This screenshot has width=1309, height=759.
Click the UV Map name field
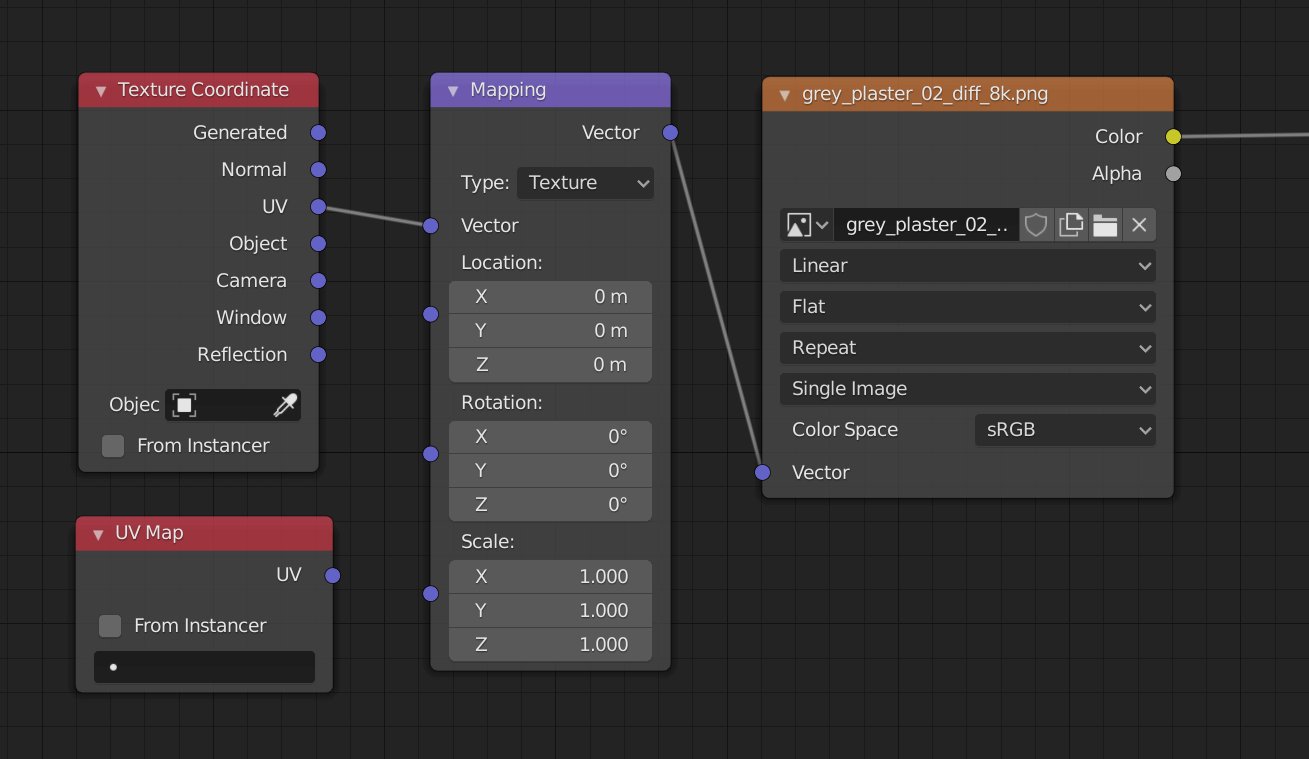(204, 667)
